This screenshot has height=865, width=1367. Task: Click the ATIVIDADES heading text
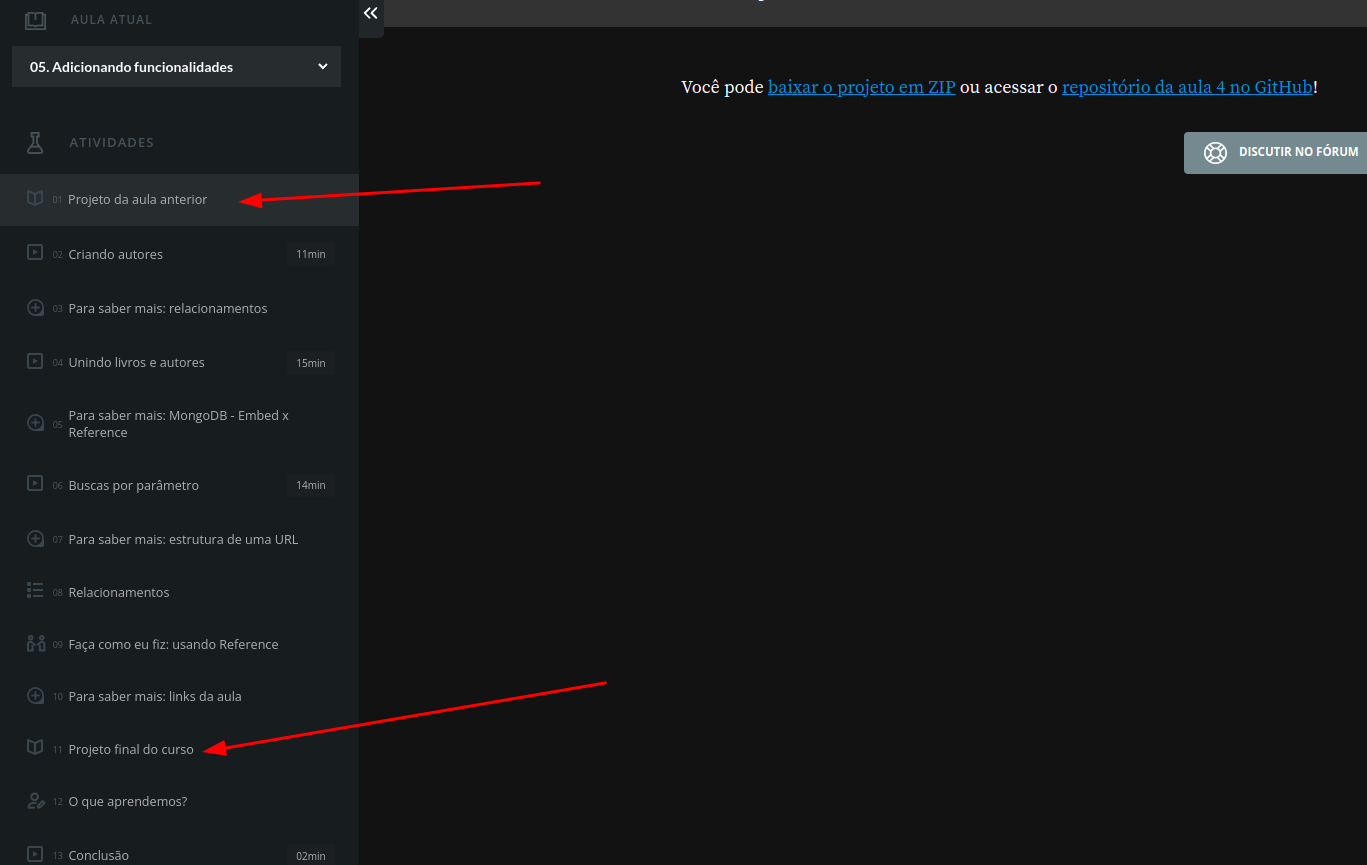[x=111, y=142]
